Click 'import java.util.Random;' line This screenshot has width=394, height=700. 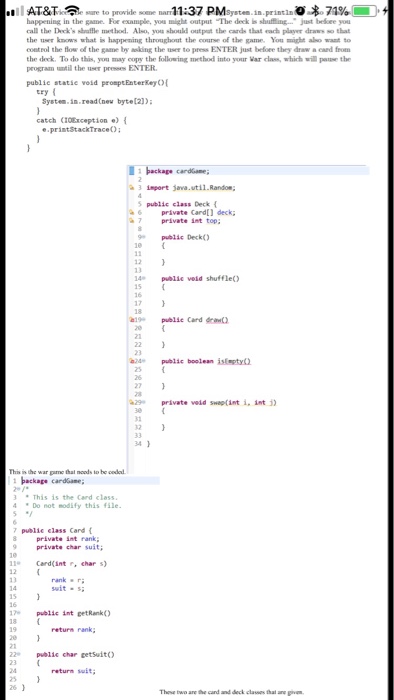pos(191,188)
